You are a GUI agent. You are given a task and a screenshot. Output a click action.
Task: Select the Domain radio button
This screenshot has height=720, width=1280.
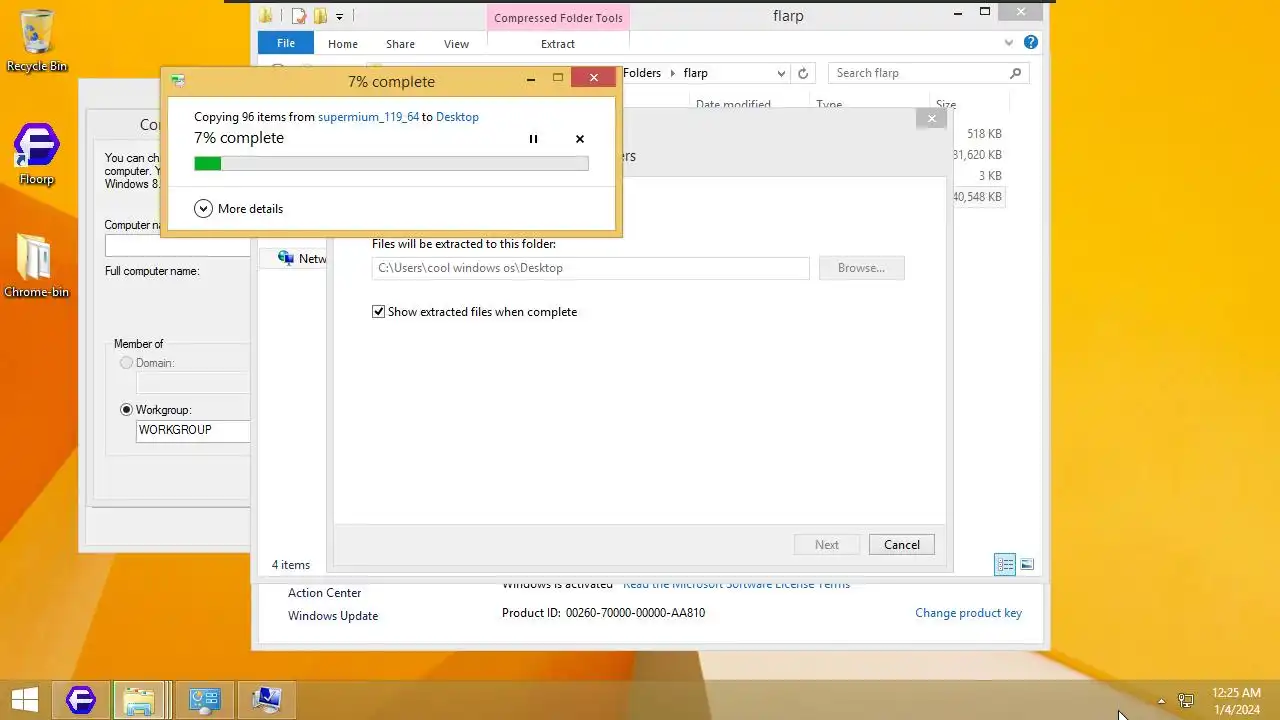click(126, 363)
